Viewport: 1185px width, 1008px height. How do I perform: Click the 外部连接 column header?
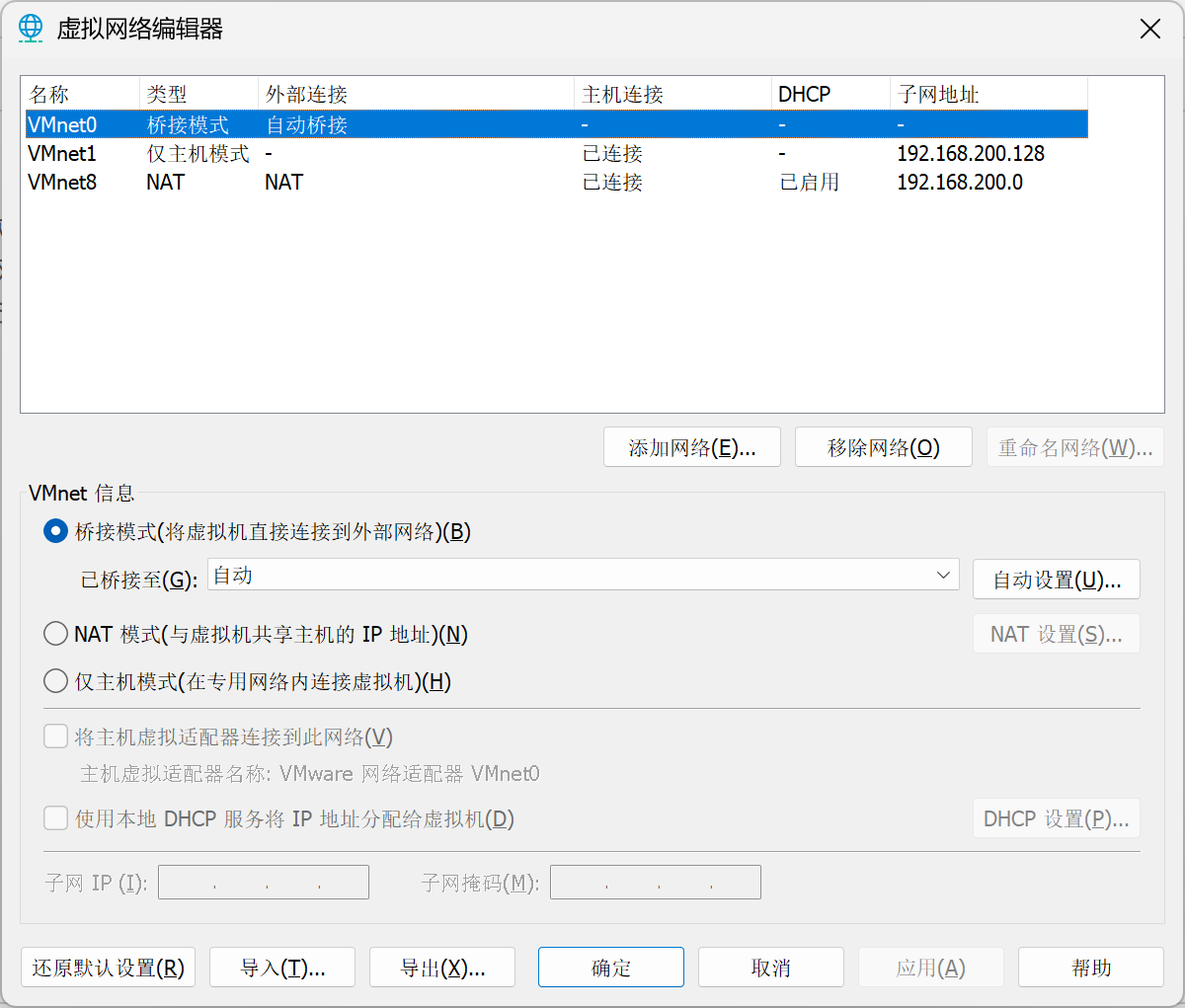417,94
